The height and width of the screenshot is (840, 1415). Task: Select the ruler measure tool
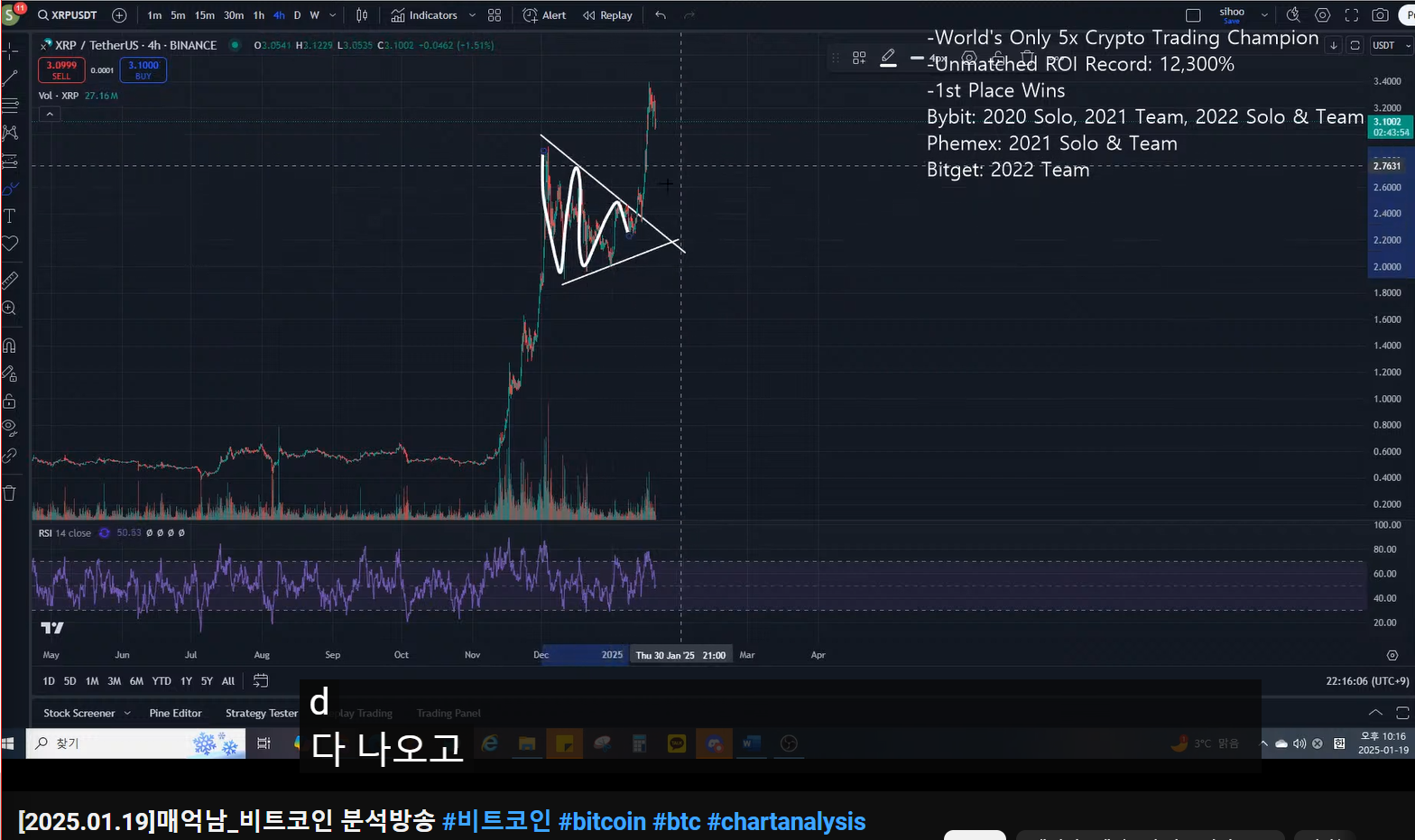click(x=10, y=281)
